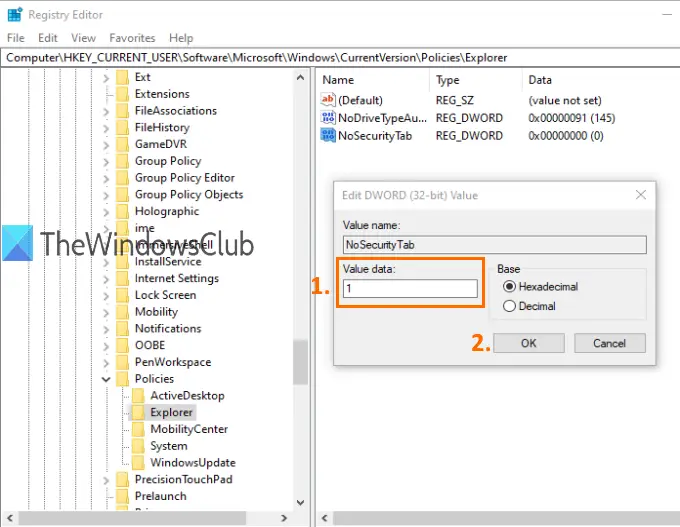
Task: Click the WindowsUpdate folder icon
Action: [138, 462]
